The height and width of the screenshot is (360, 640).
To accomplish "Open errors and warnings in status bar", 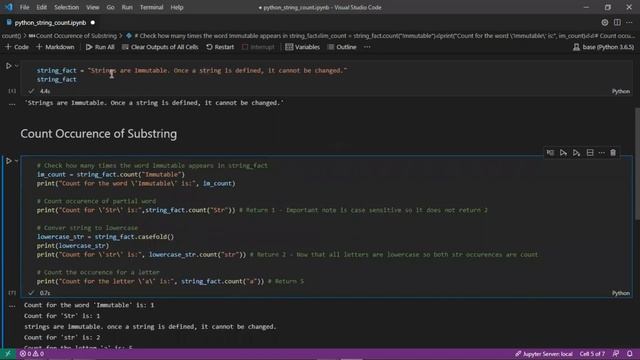I will click(32, 354).
